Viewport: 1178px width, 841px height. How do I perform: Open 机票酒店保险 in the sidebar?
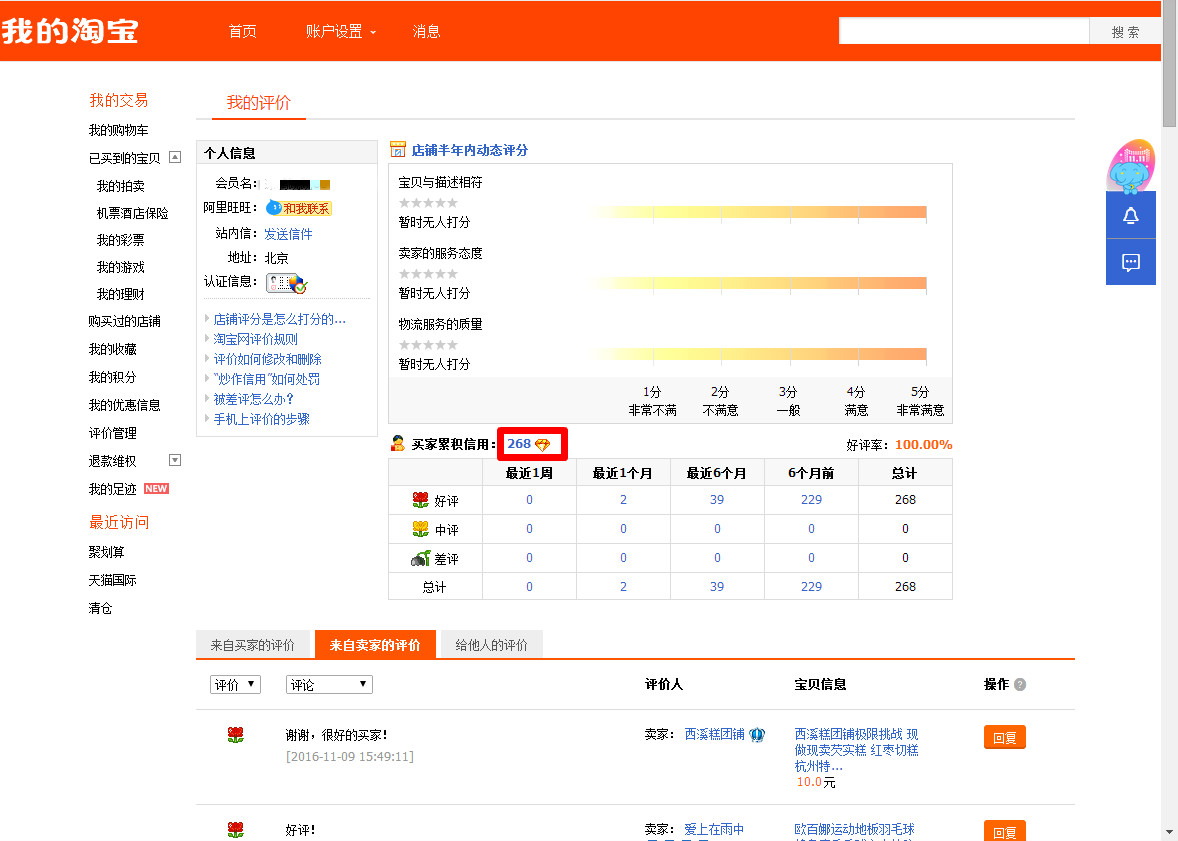(132, 213)
